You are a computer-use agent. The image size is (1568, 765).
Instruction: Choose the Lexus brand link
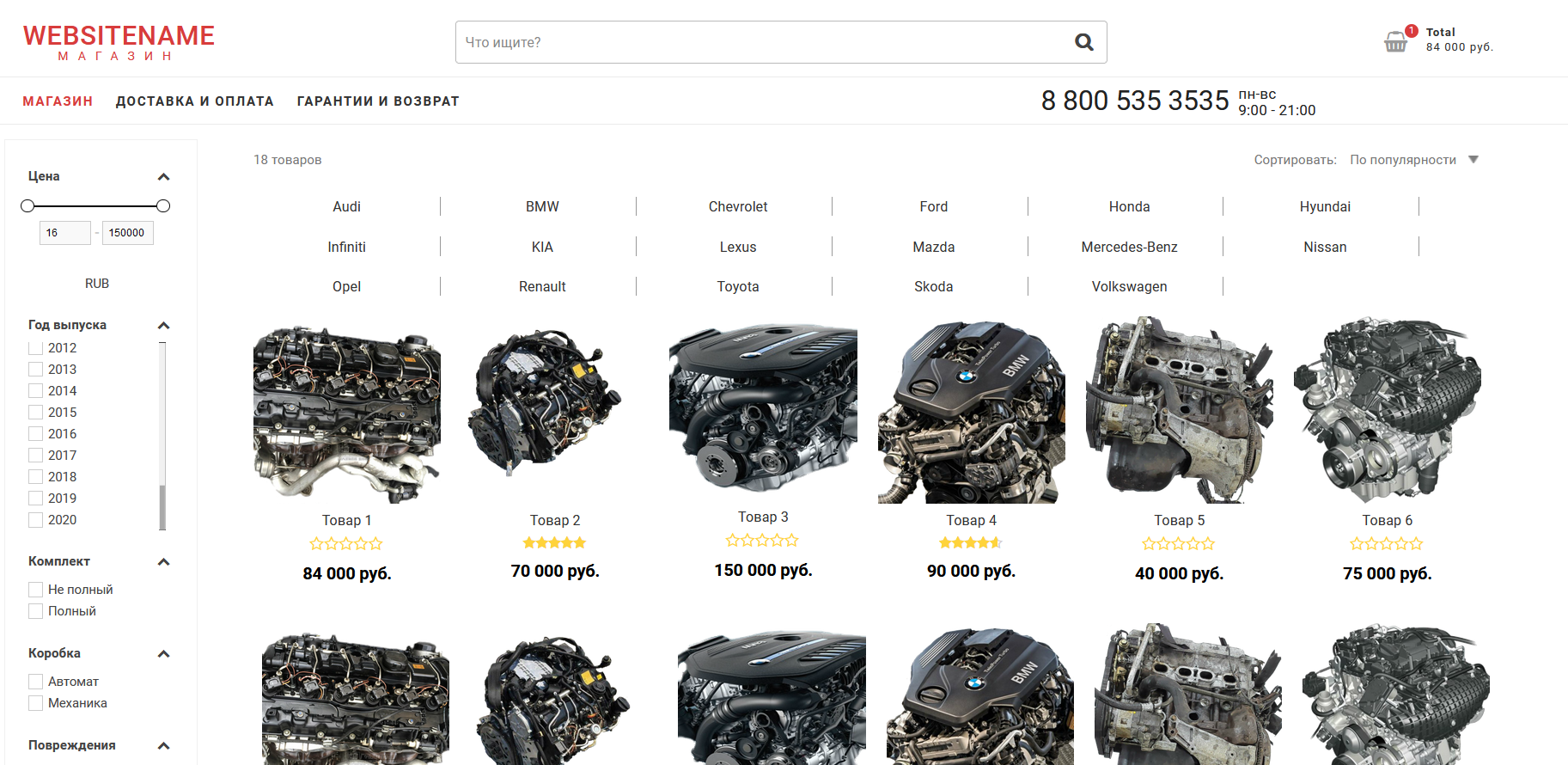tap(738, 247)
